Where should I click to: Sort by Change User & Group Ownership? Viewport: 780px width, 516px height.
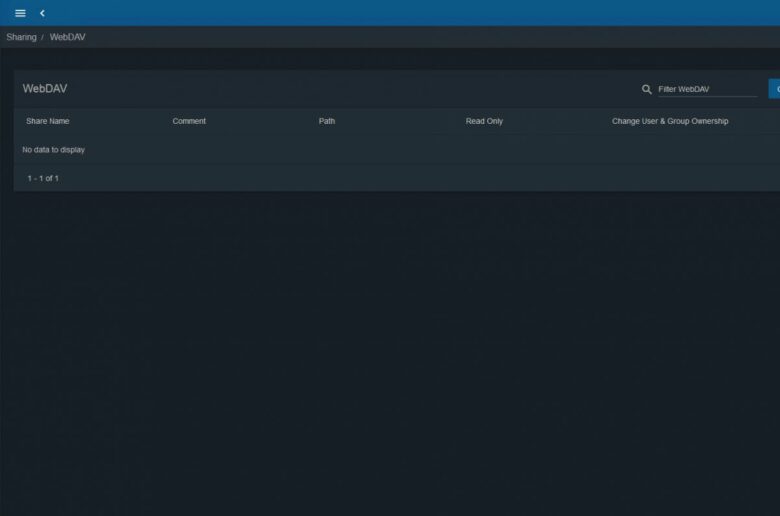(670, 121)
